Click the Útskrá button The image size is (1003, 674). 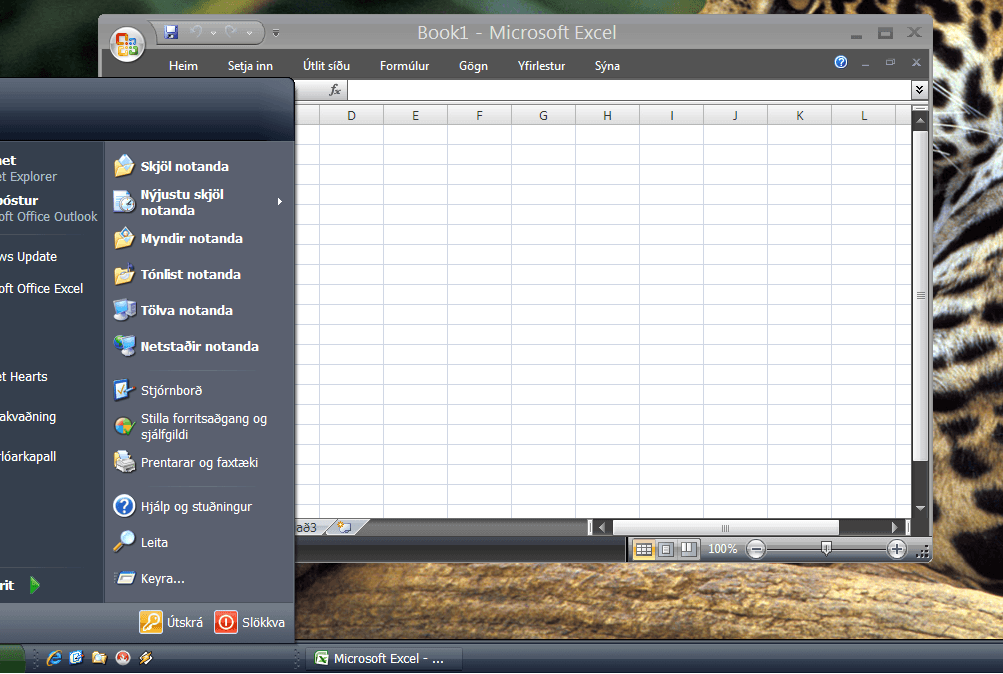coord(170,621)
